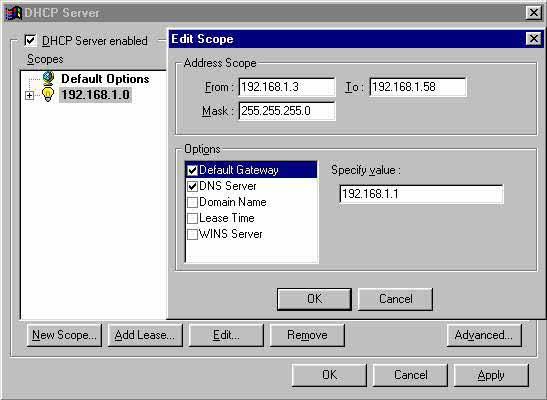The height and width of the screenshot is (400, 547).
Task: Click the Advanced button
Action: [x=484, y=335]
